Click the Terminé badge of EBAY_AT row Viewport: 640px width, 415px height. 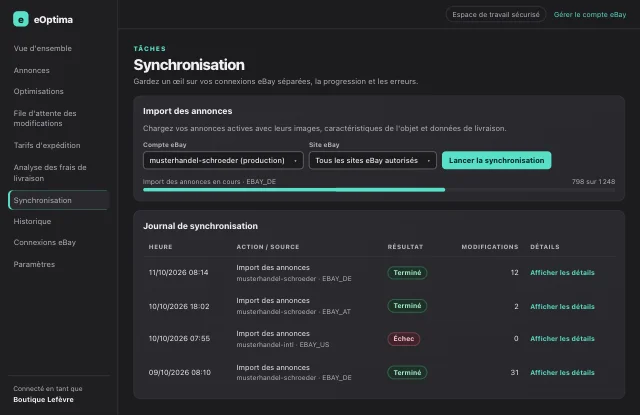pos(407,306)
